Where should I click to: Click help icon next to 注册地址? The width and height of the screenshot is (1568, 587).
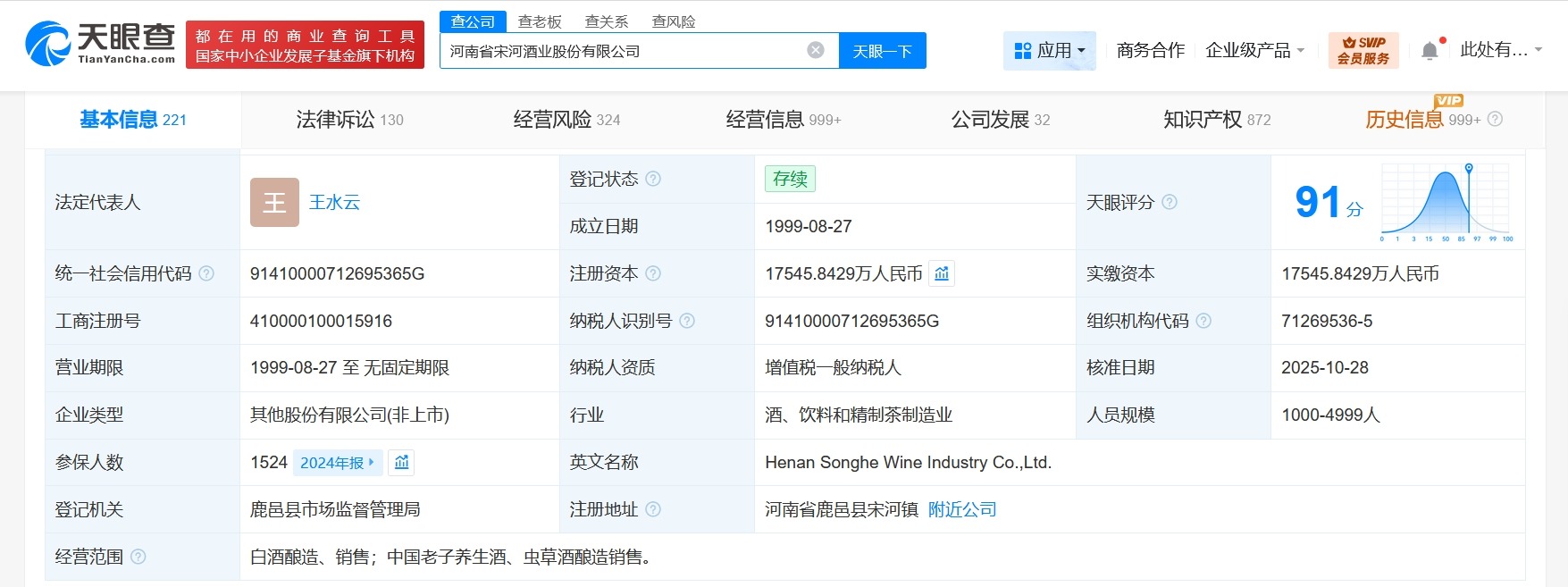point(653,508)
